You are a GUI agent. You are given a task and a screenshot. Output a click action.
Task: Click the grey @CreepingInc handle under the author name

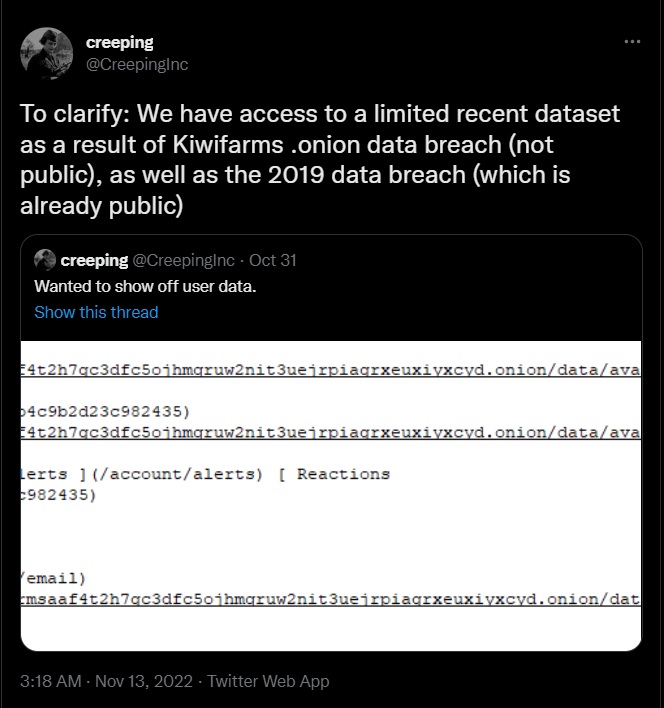pyautogui.click(x=137, y=64)
